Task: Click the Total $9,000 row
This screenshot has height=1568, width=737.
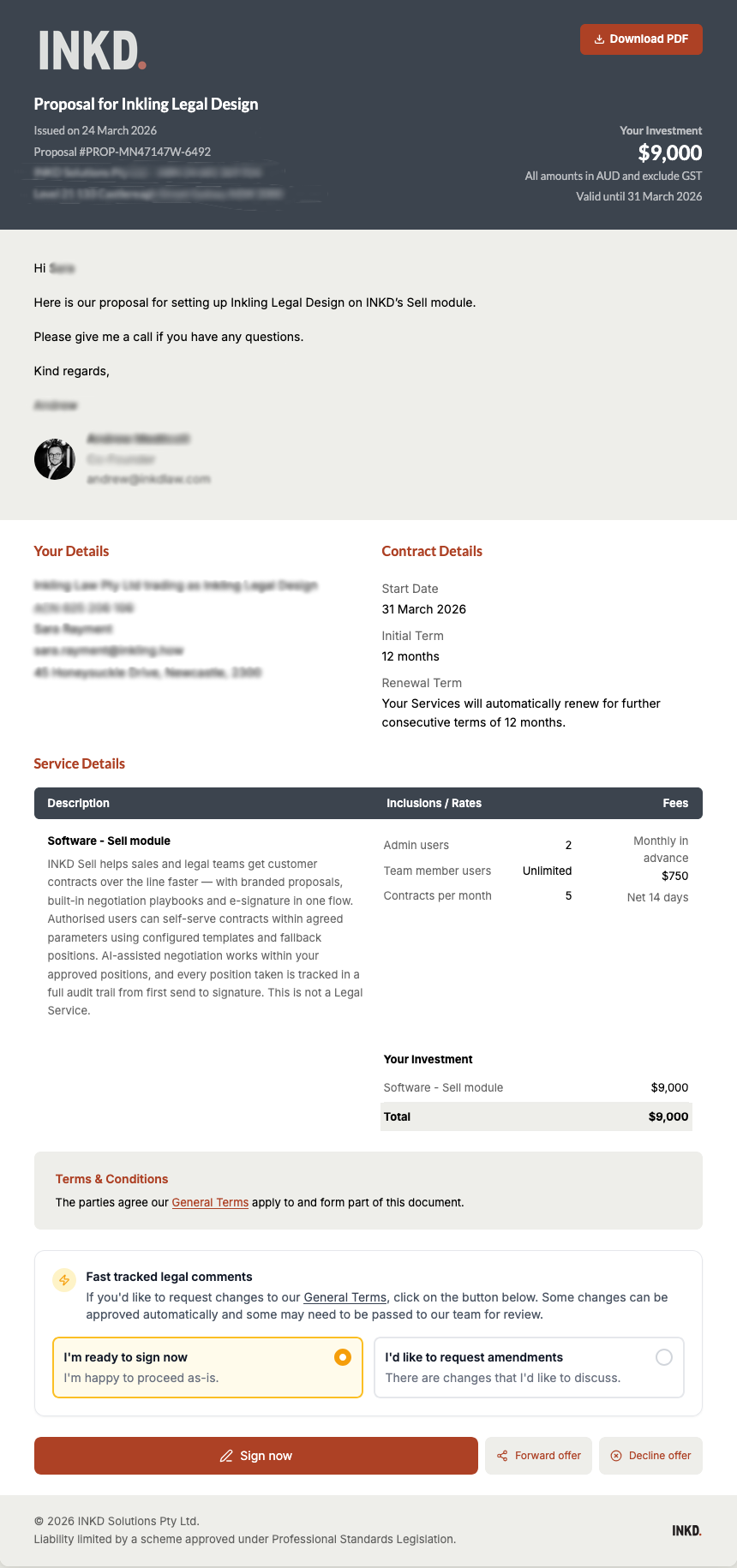Action: tap(536, 1116)
